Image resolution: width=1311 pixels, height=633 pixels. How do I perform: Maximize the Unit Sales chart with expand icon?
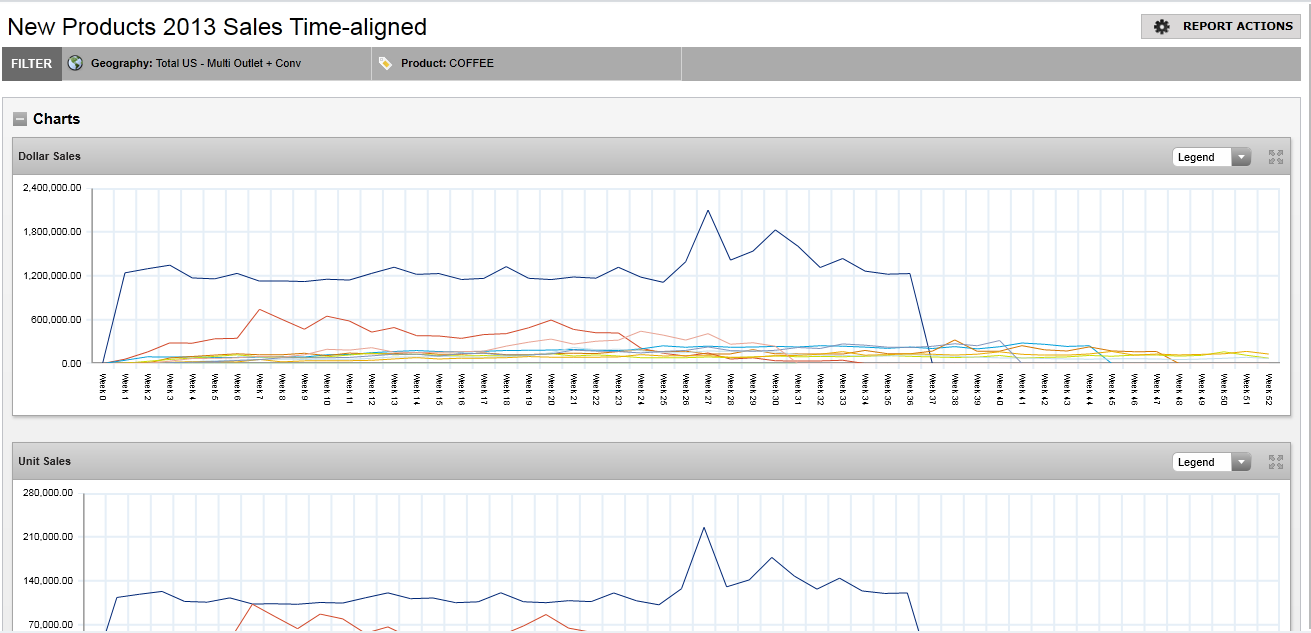tap(1275, 462)
